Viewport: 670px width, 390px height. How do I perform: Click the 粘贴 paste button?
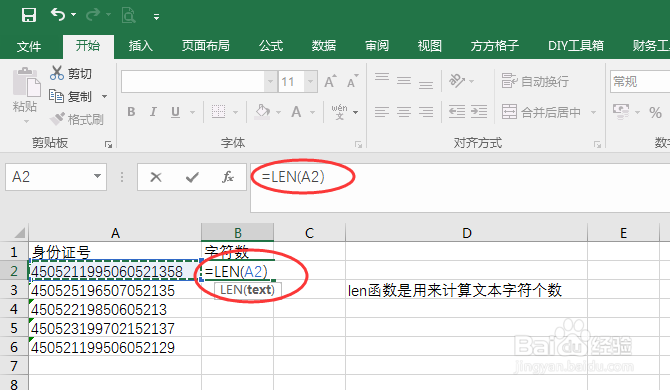coord(26,95)
